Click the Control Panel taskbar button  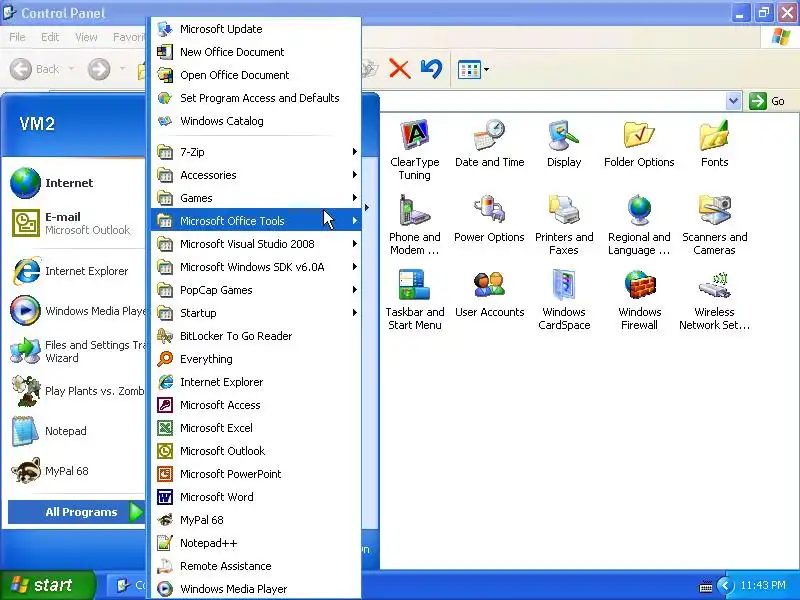point(129,585)
